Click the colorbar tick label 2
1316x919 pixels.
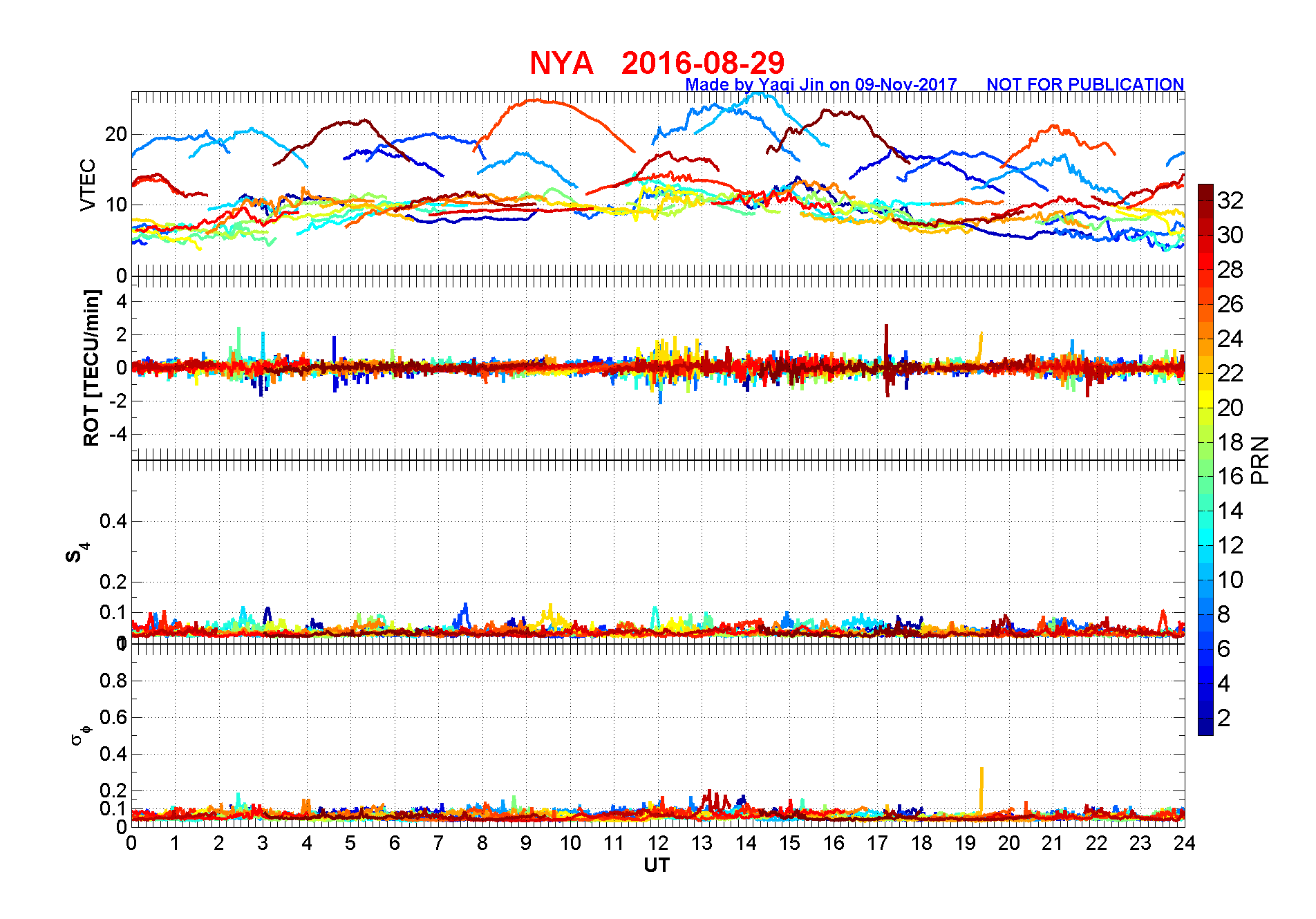tap(1223, 718)
